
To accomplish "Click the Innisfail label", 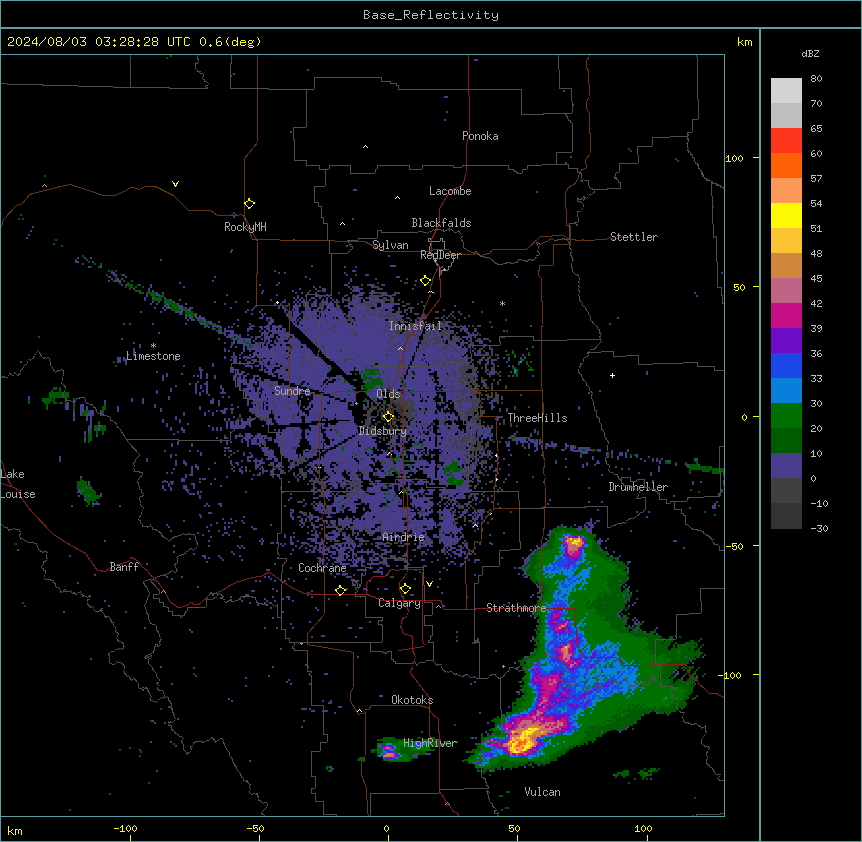I will (415, 326).
